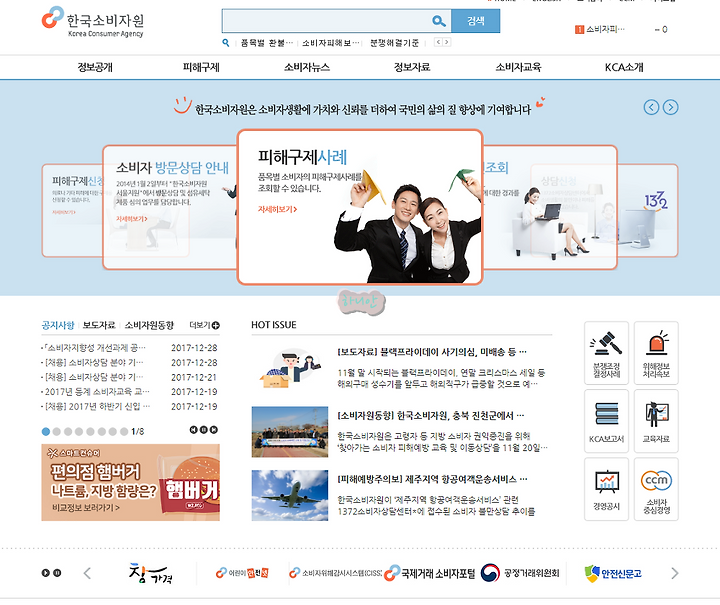Switch to the 보도자료 tab
Screen dimensions: 720x605
(99, 325)
